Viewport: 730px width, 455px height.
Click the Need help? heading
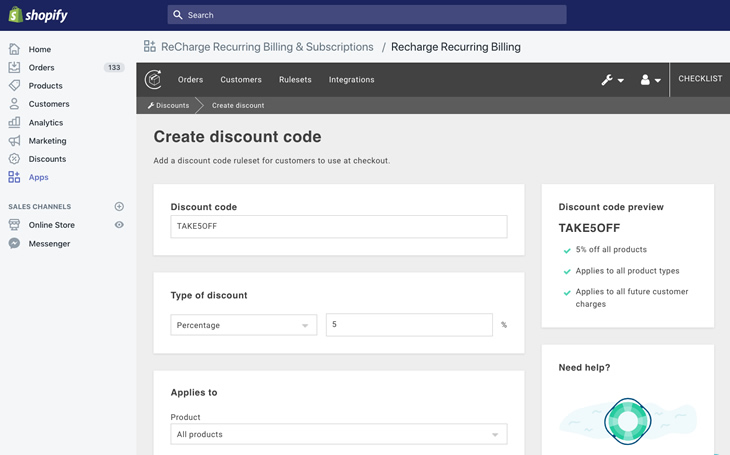pos(584,367)
